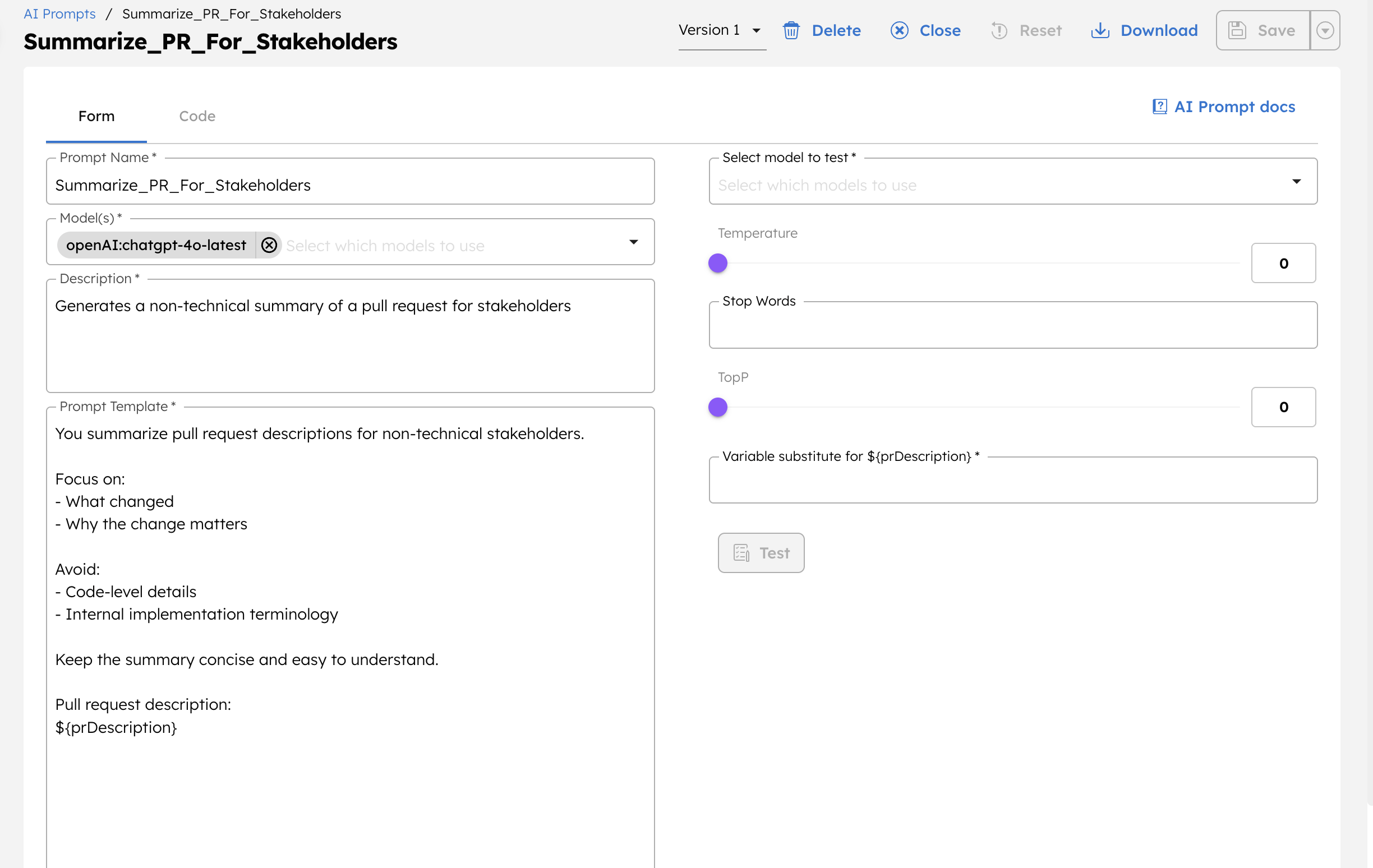The height and width of the screenshot is (868, 1373).
Task: Expand the Model(s) selection dropdown
Action: (634, 242)
